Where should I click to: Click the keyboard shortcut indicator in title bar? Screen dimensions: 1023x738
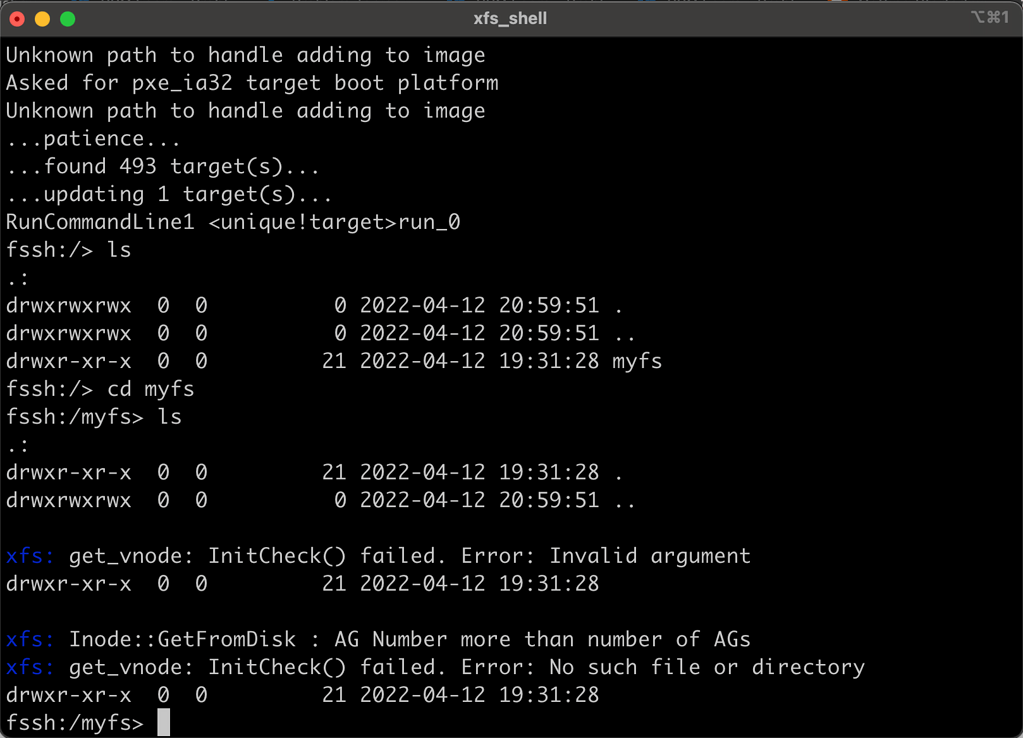pos(990,18)
